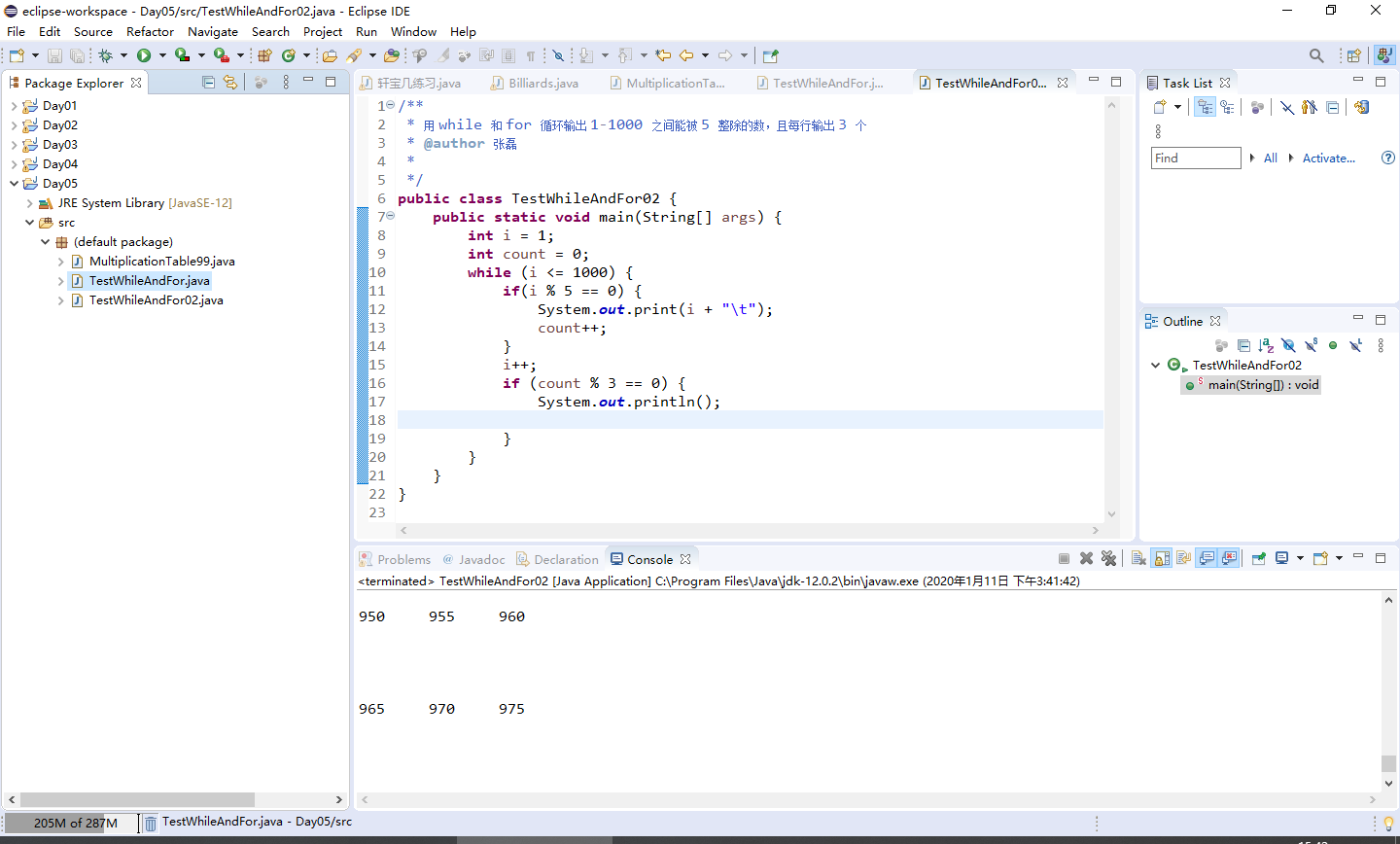Toggle Show Console When Standard Out Changes
Screen dimensions: 1400x844
tap(1207, 558)
